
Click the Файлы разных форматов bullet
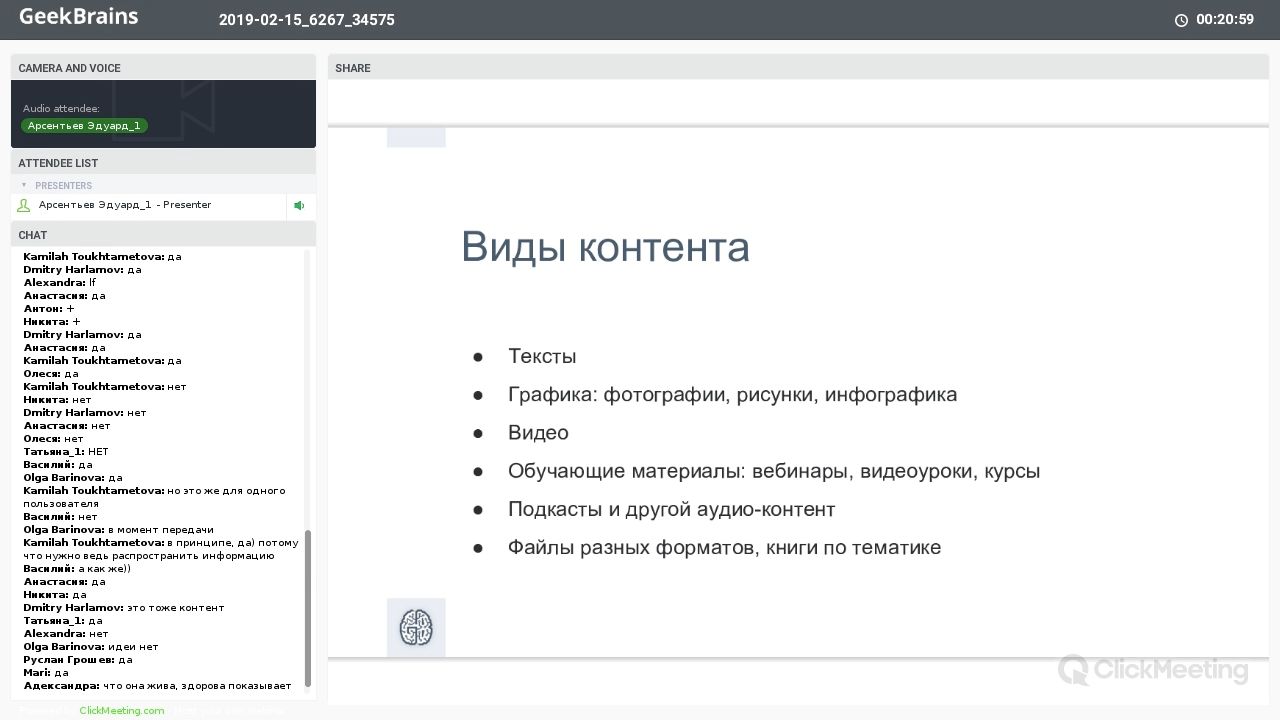coord(724,547)
